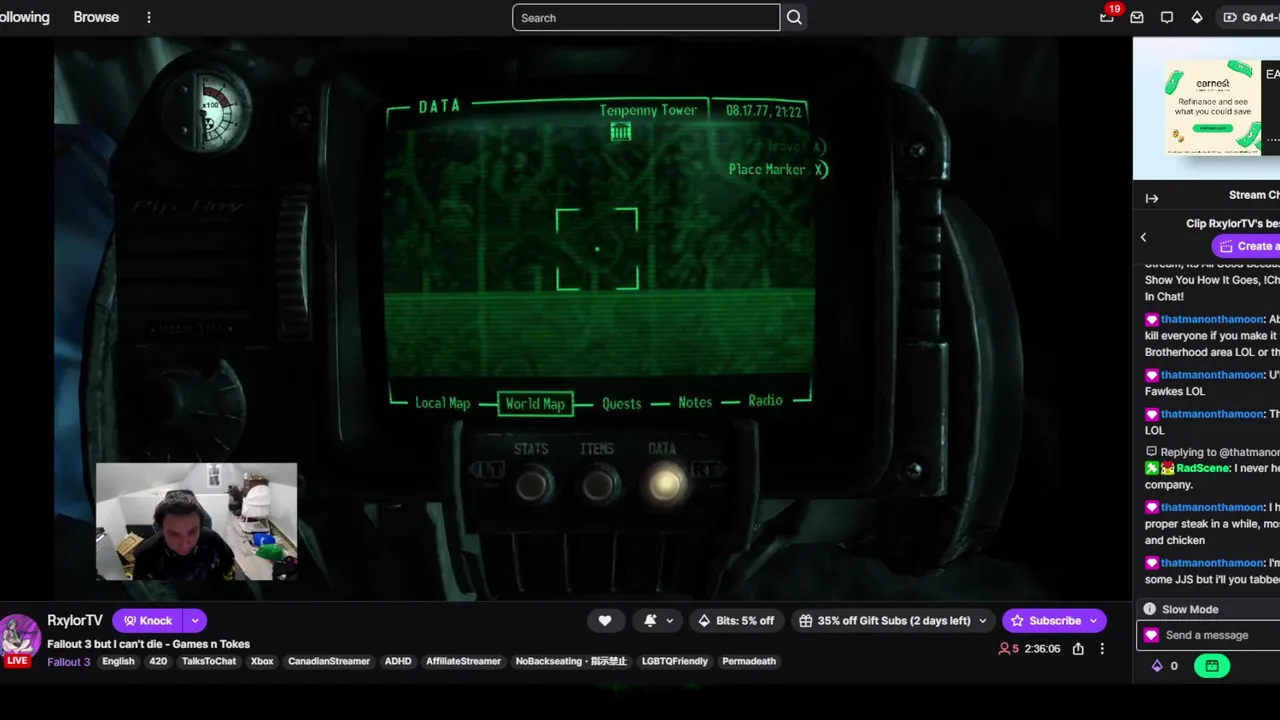The height and width of the screenshot is (720, 1280).
Task: Follow channel with the heart button
Action: pyautogui.click(x=605, y=621)
